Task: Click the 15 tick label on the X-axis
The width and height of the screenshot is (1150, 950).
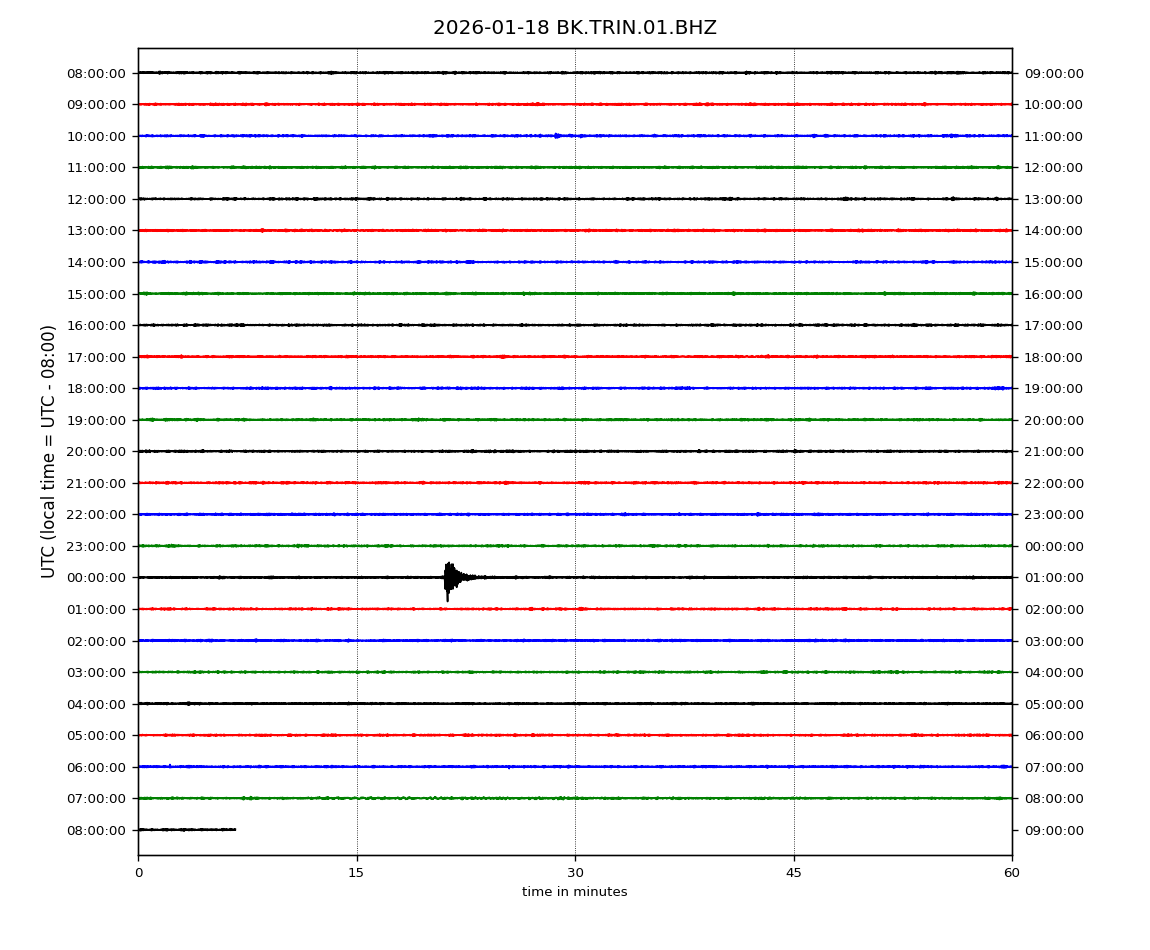Action: (356, 873)
